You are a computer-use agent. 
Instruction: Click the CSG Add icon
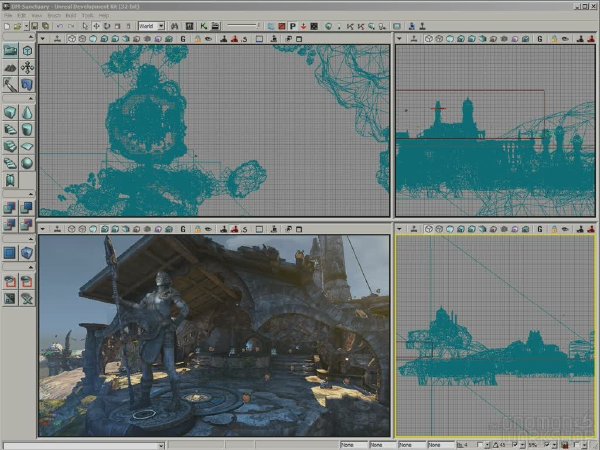[10, 208]
